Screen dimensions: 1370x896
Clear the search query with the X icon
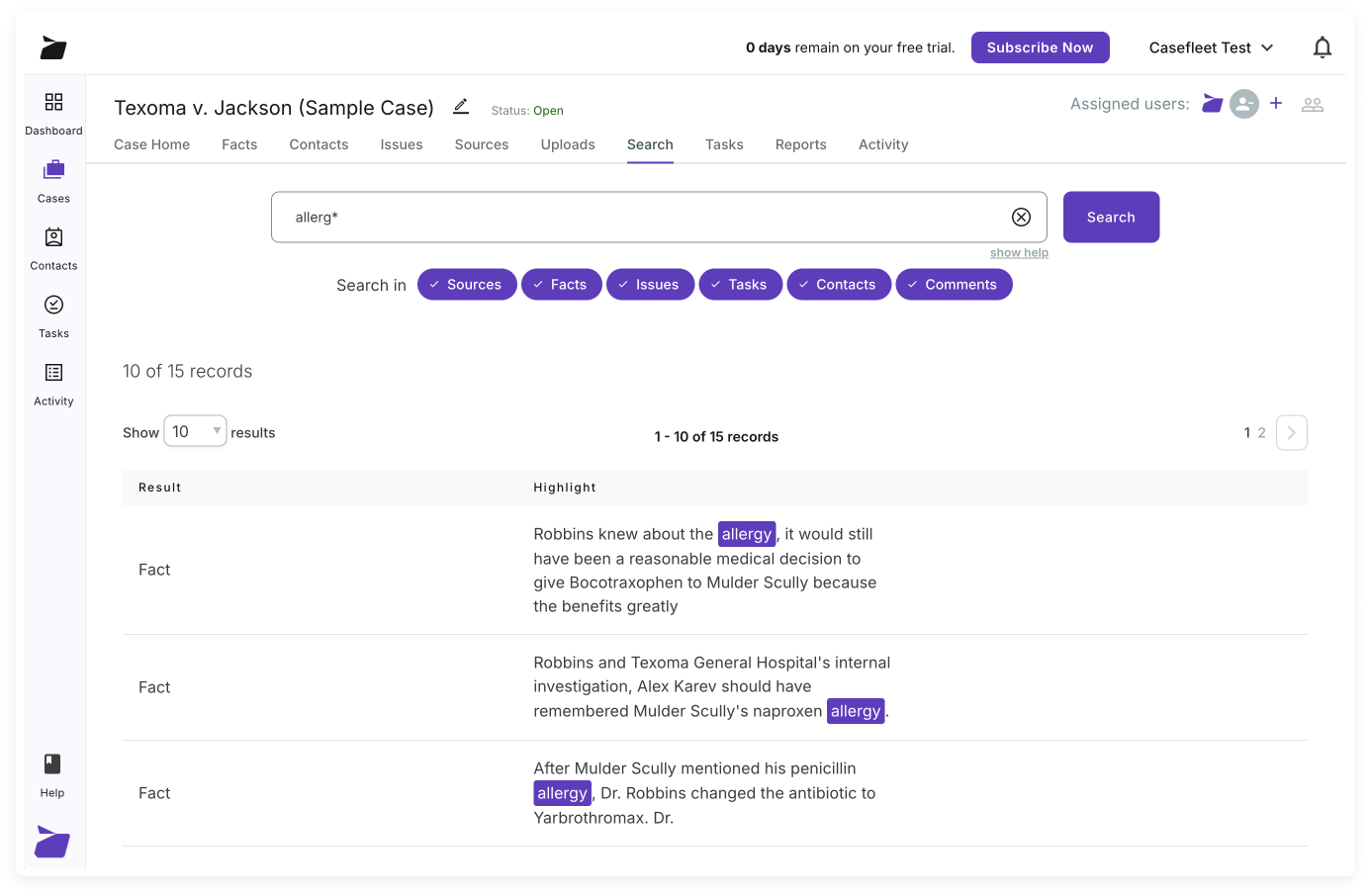[1021, 217]
